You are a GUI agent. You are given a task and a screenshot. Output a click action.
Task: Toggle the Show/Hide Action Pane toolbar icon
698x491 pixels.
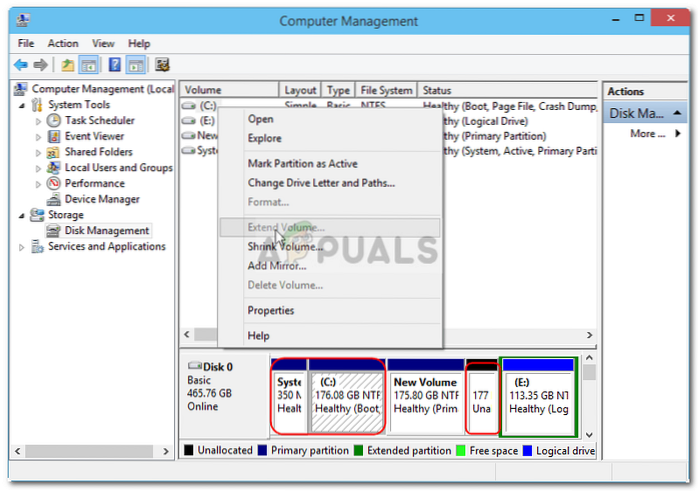135,65
